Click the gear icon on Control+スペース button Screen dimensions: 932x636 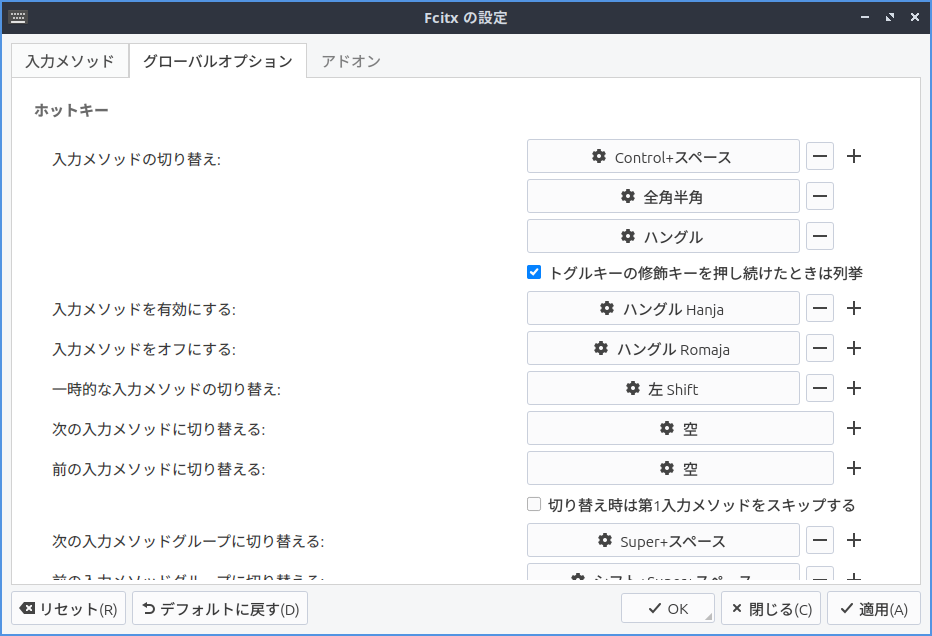(599, 156)
